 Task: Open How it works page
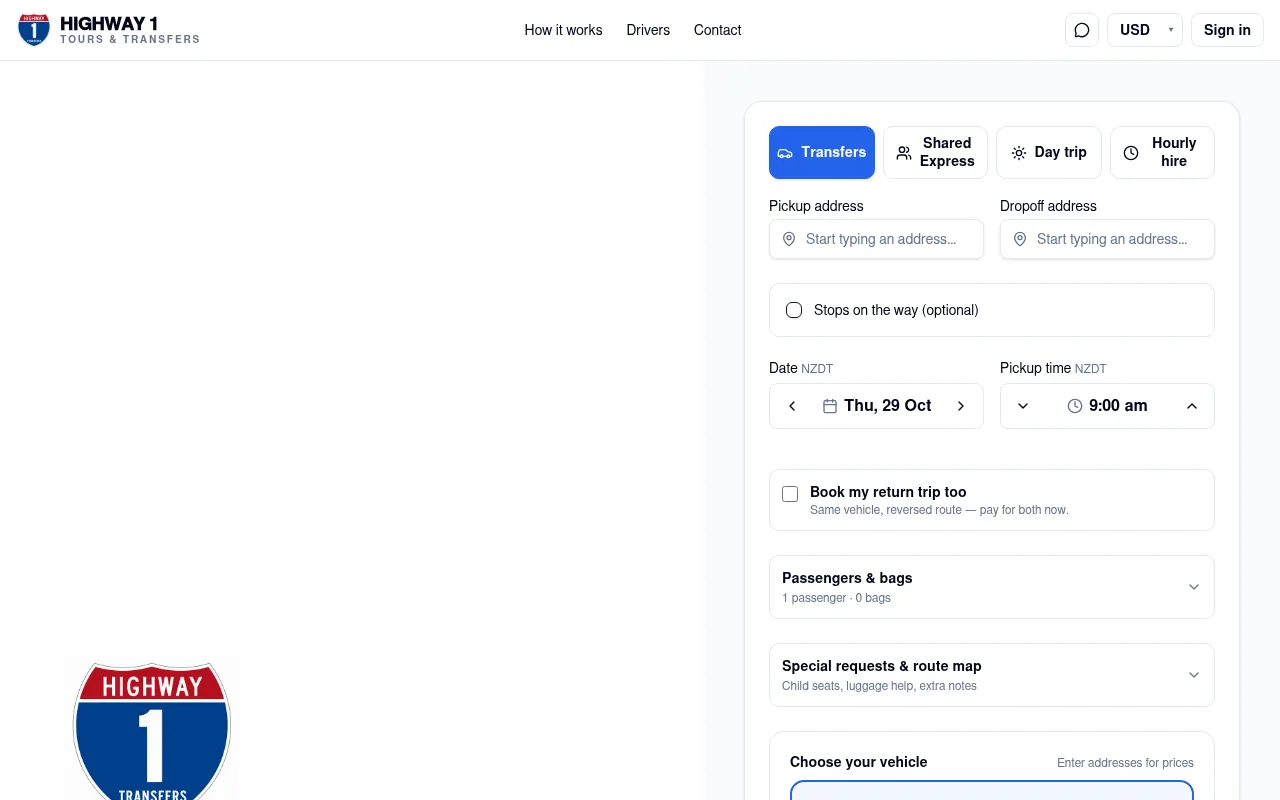coord(563,30)
